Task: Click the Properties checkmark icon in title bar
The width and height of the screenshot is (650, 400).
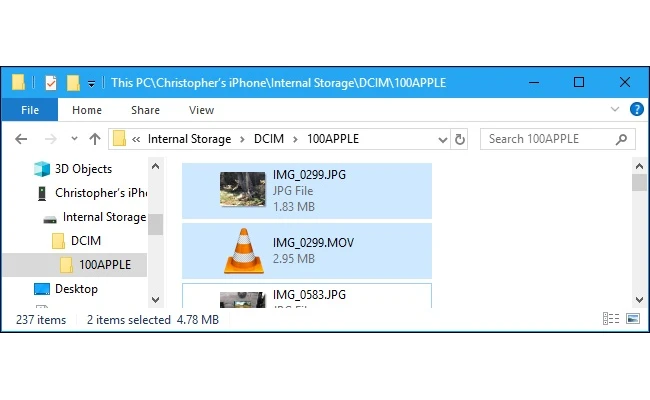Action: tap(50, 82)
